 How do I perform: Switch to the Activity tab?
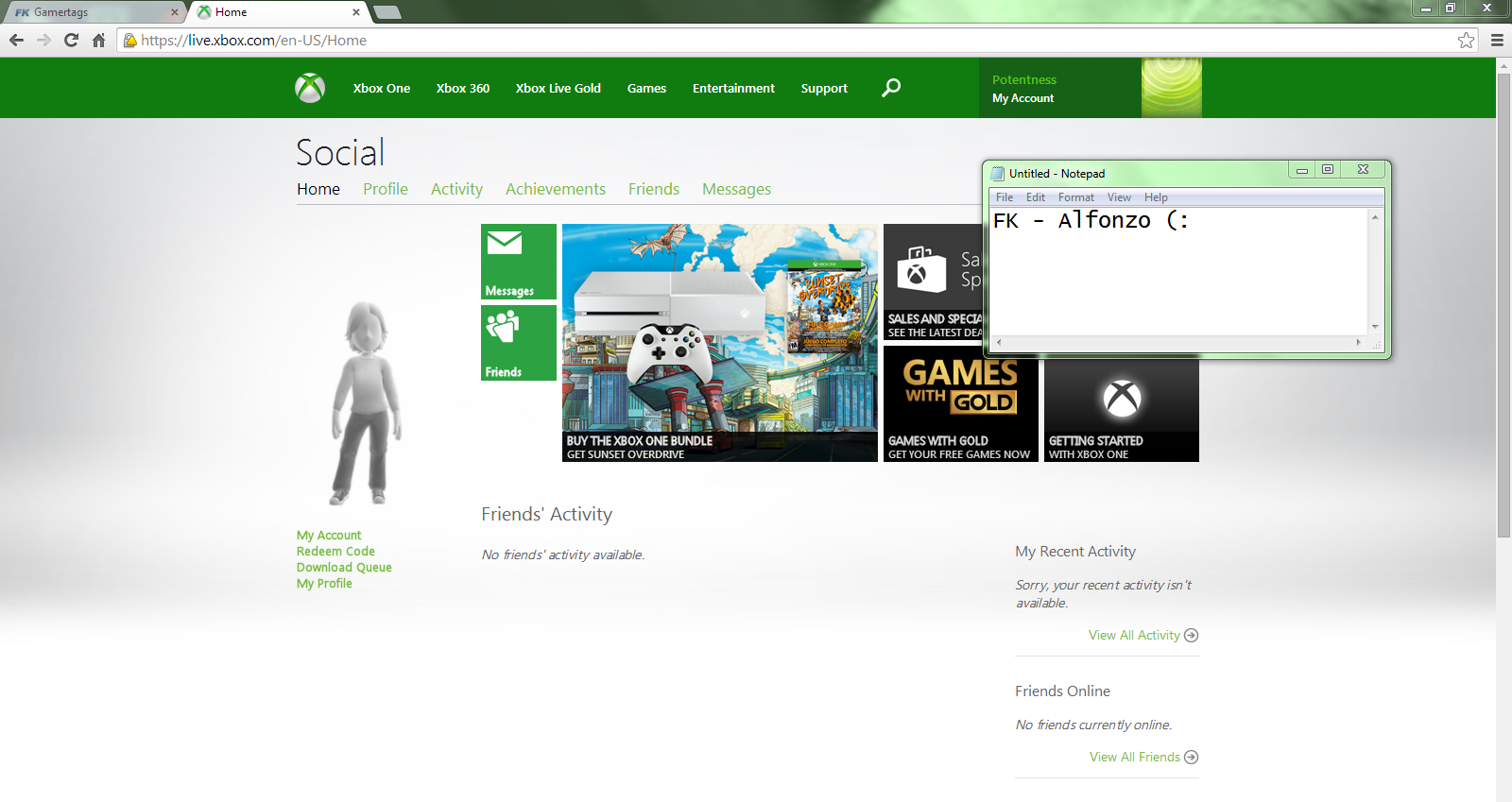[456, 189]
